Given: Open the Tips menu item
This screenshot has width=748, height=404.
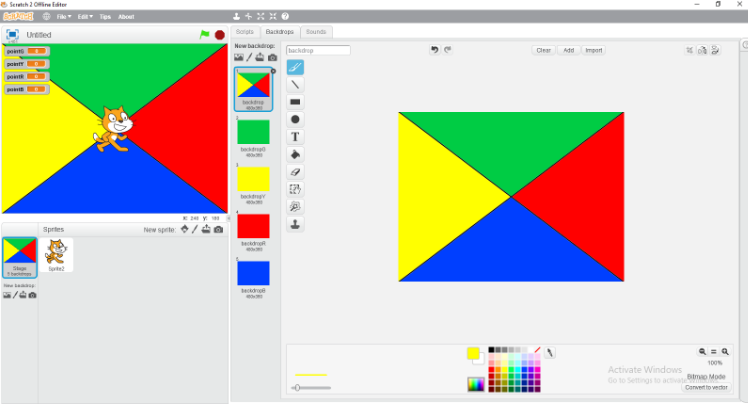Looking at the screenshot, I should [x=105, y=17].
